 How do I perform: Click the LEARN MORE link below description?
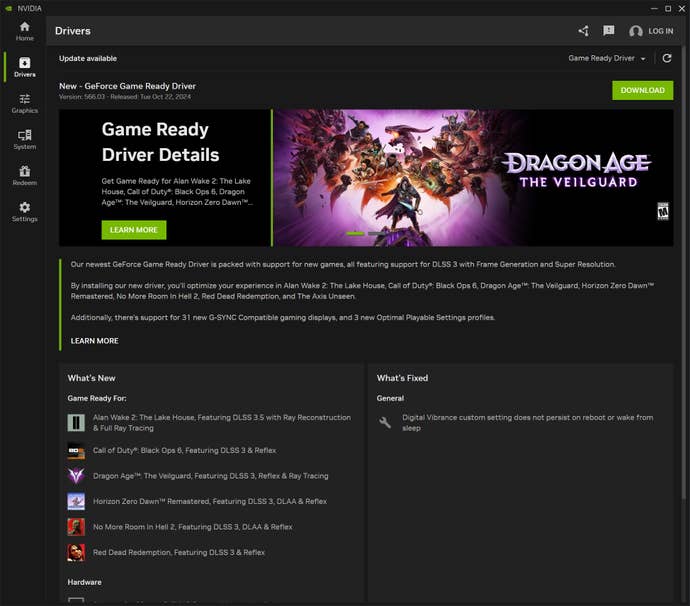95,341
